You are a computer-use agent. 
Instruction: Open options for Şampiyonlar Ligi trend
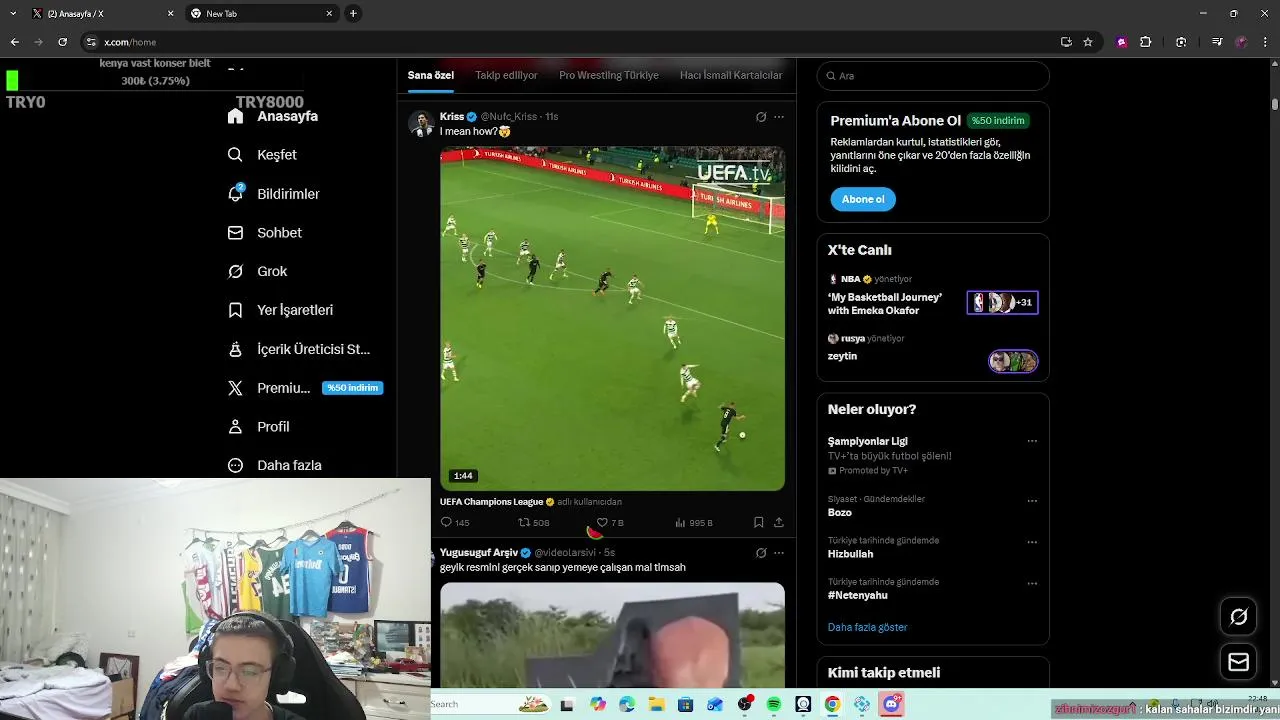pos(1032,441)
